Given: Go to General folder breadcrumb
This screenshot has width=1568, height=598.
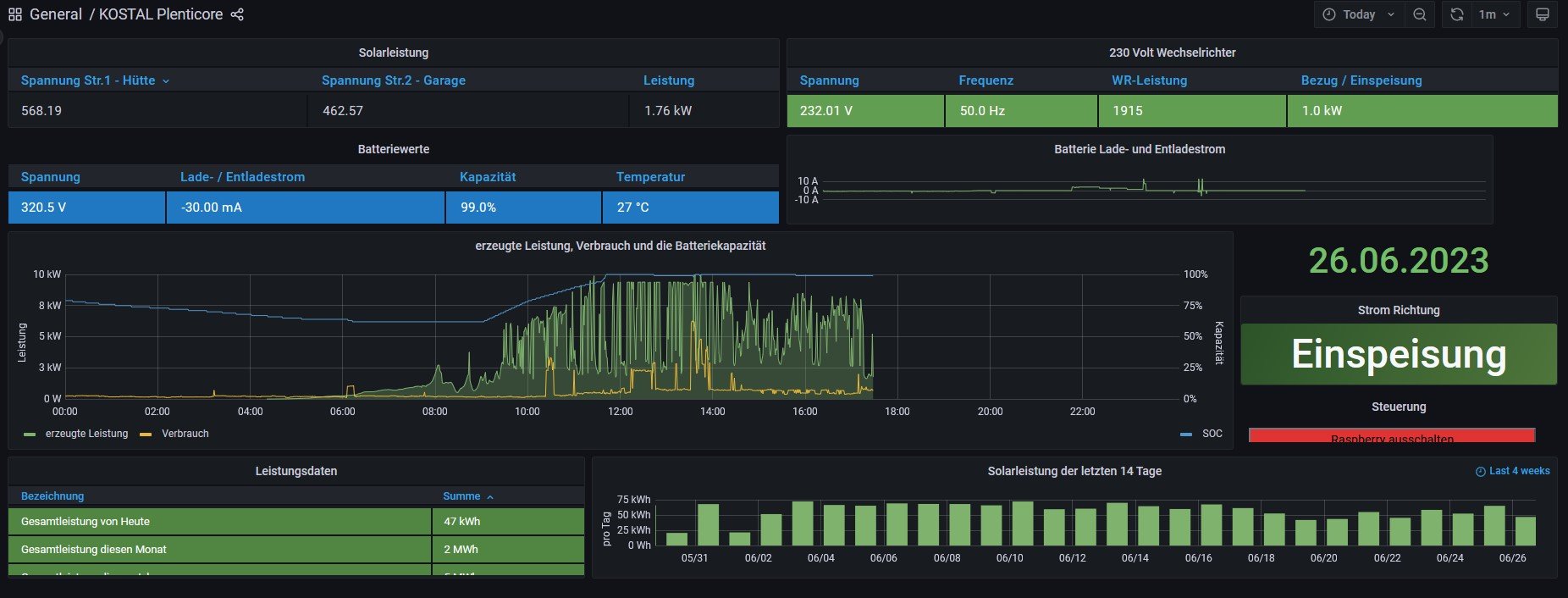Looking at the screenshot, I should click(56, 14).
